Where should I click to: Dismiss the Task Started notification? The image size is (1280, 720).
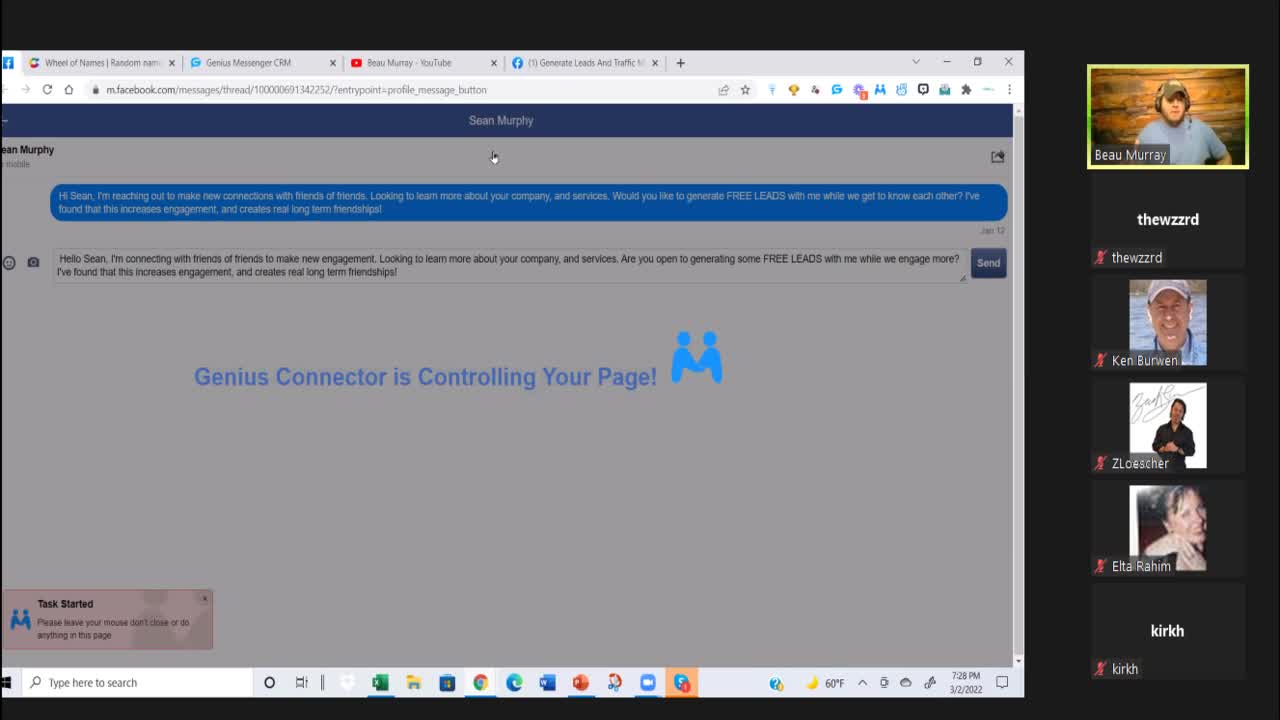pos(205,598)
